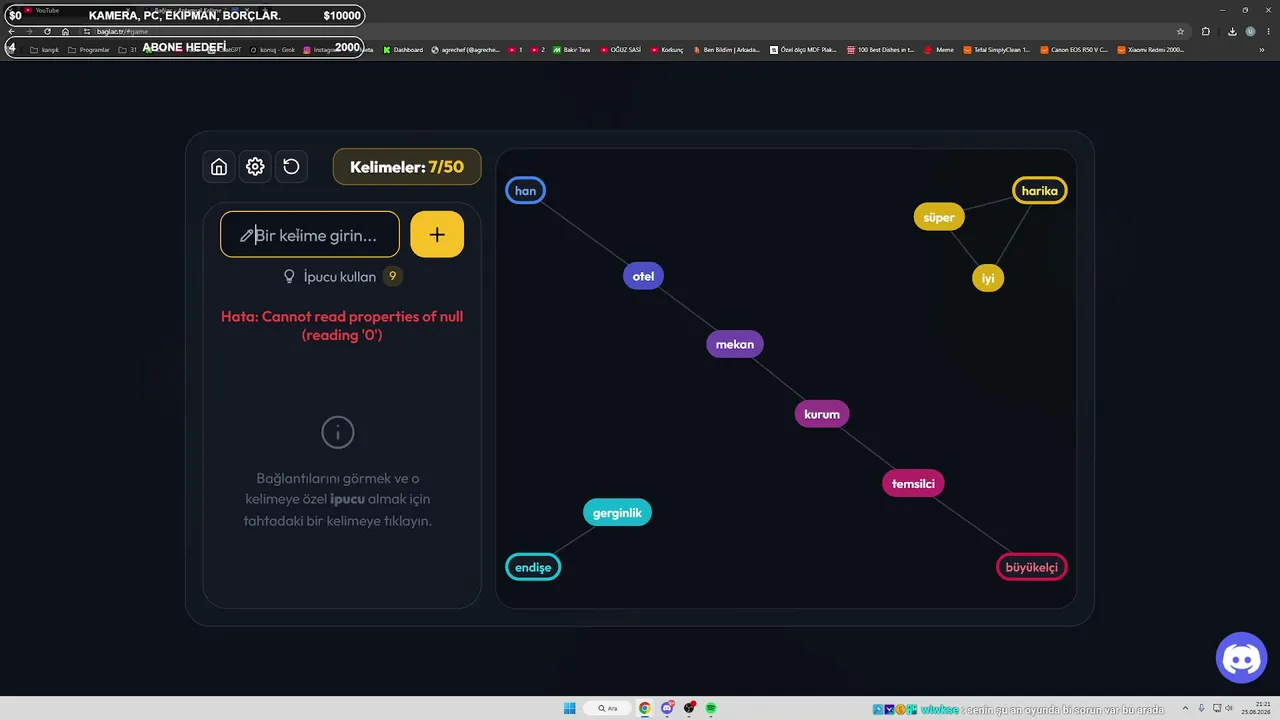This screenshot has height=720, width=1280.
Task: Click the info circle icon in left panel
Action: [x=338, y=433]
